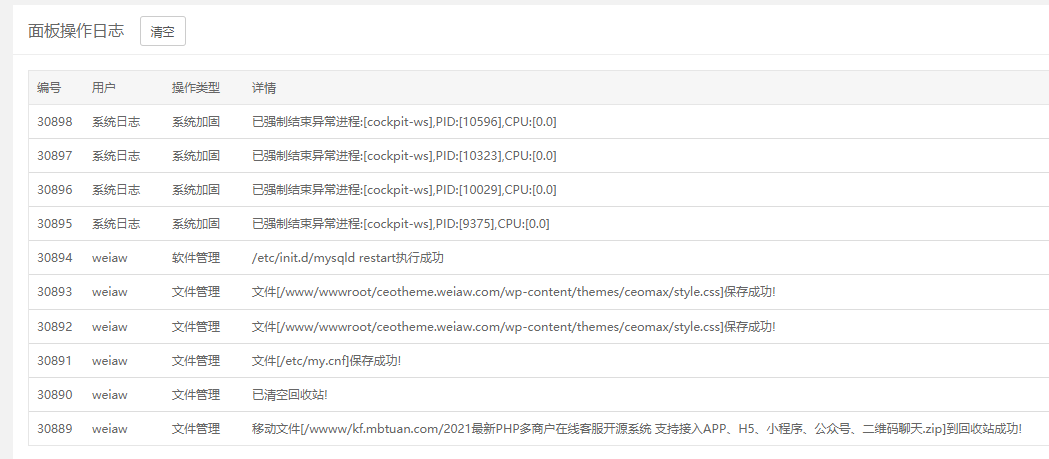
Task: Select log entry number 30896
Action: pyautogui.click(x=54, y=189)
